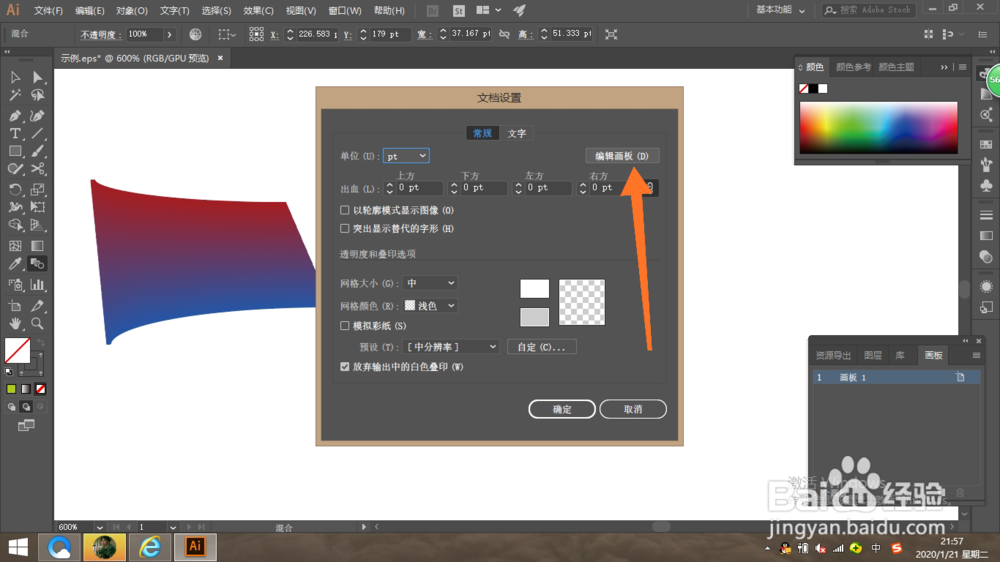Select the Column Graph tool
This screenshot has height=562, width=1000.
38,285
